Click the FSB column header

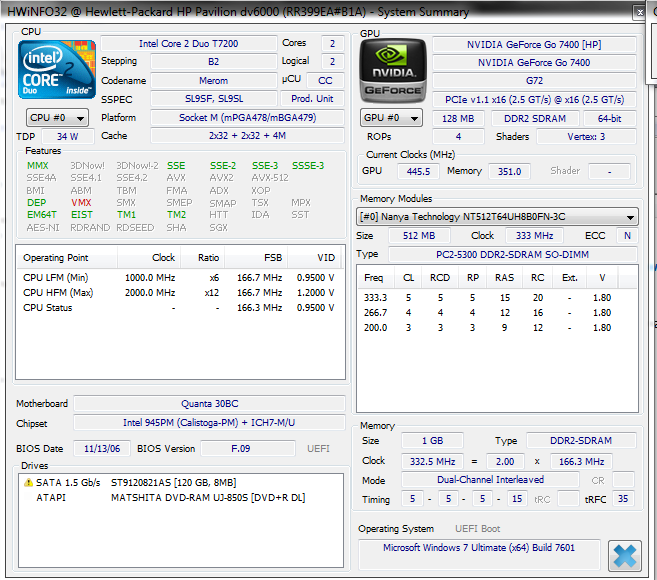(256, 258)
